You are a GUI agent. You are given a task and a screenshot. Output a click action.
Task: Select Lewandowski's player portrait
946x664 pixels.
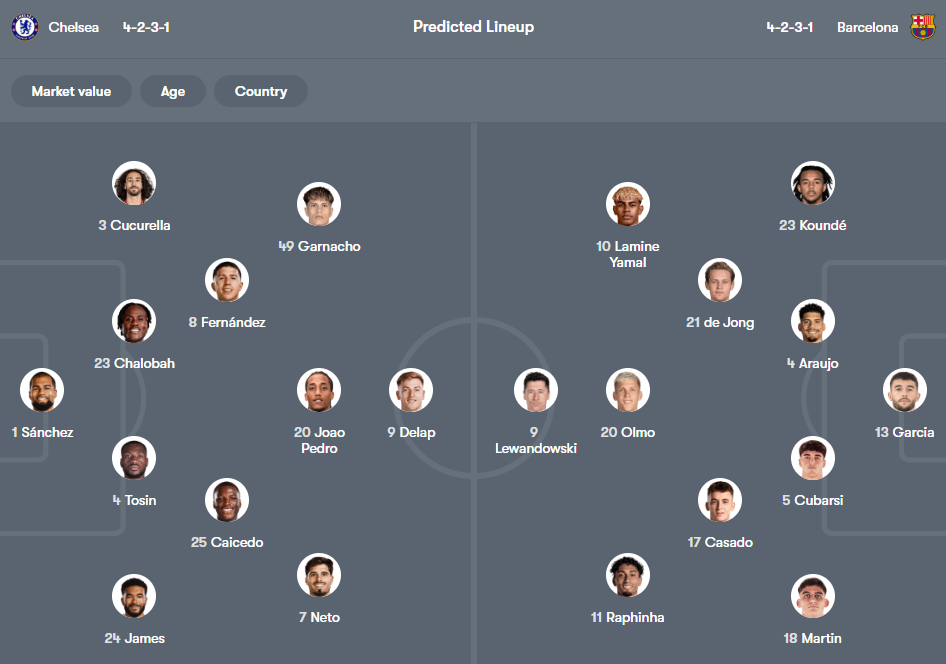click(536, 390)
